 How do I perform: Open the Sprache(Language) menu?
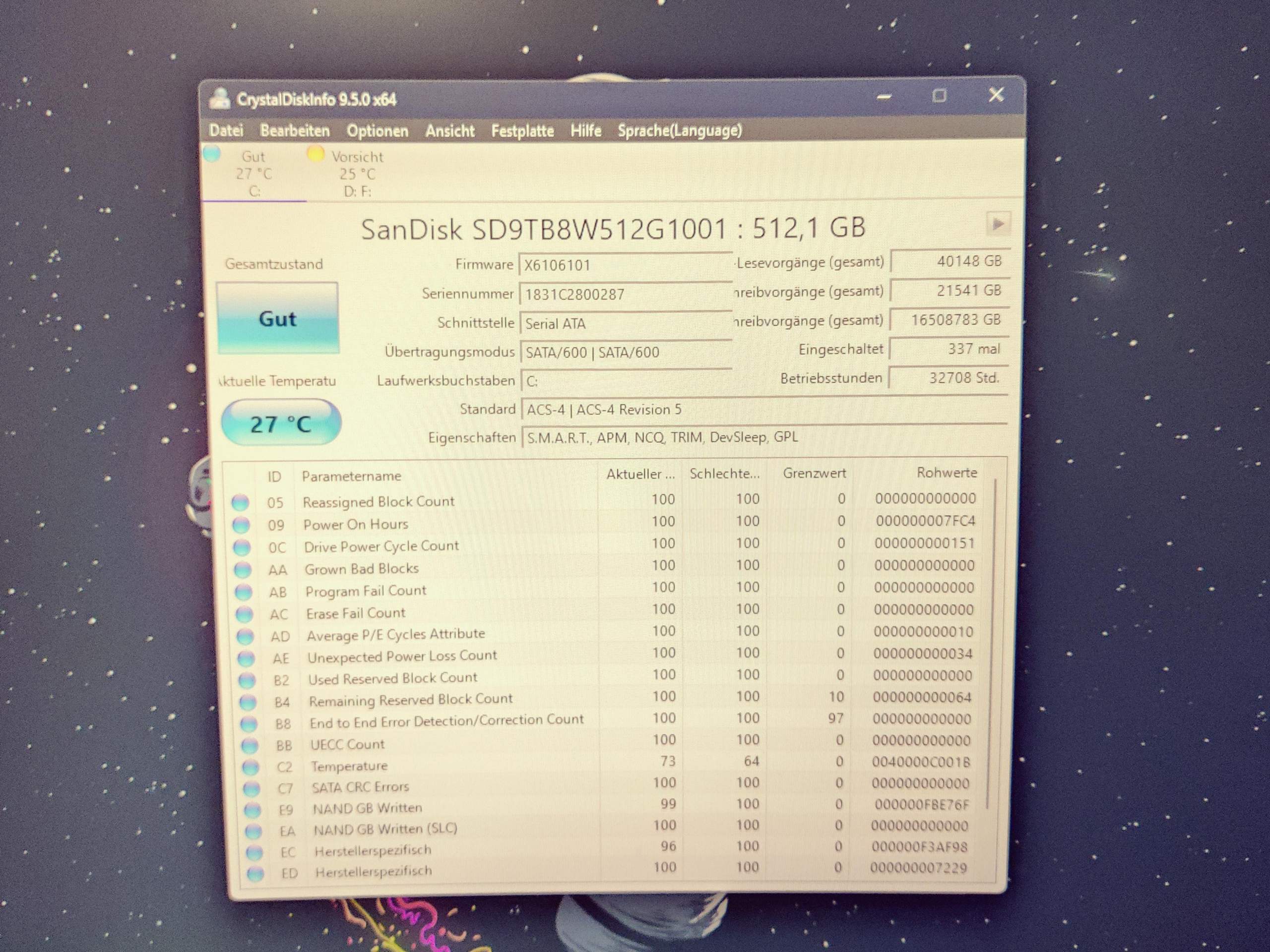point(680,131)
